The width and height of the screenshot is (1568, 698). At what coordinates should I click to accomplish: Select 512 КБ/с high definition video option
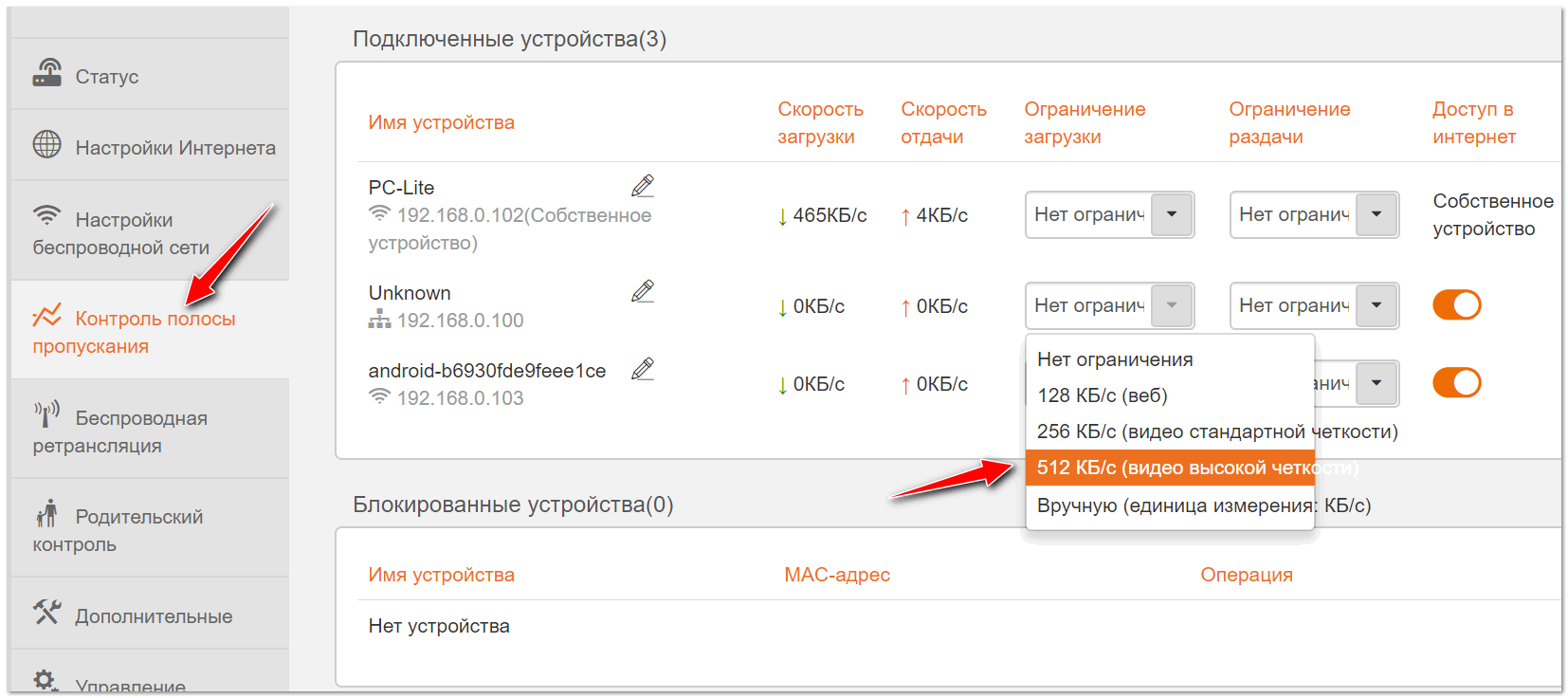[x=1170, y=468]
